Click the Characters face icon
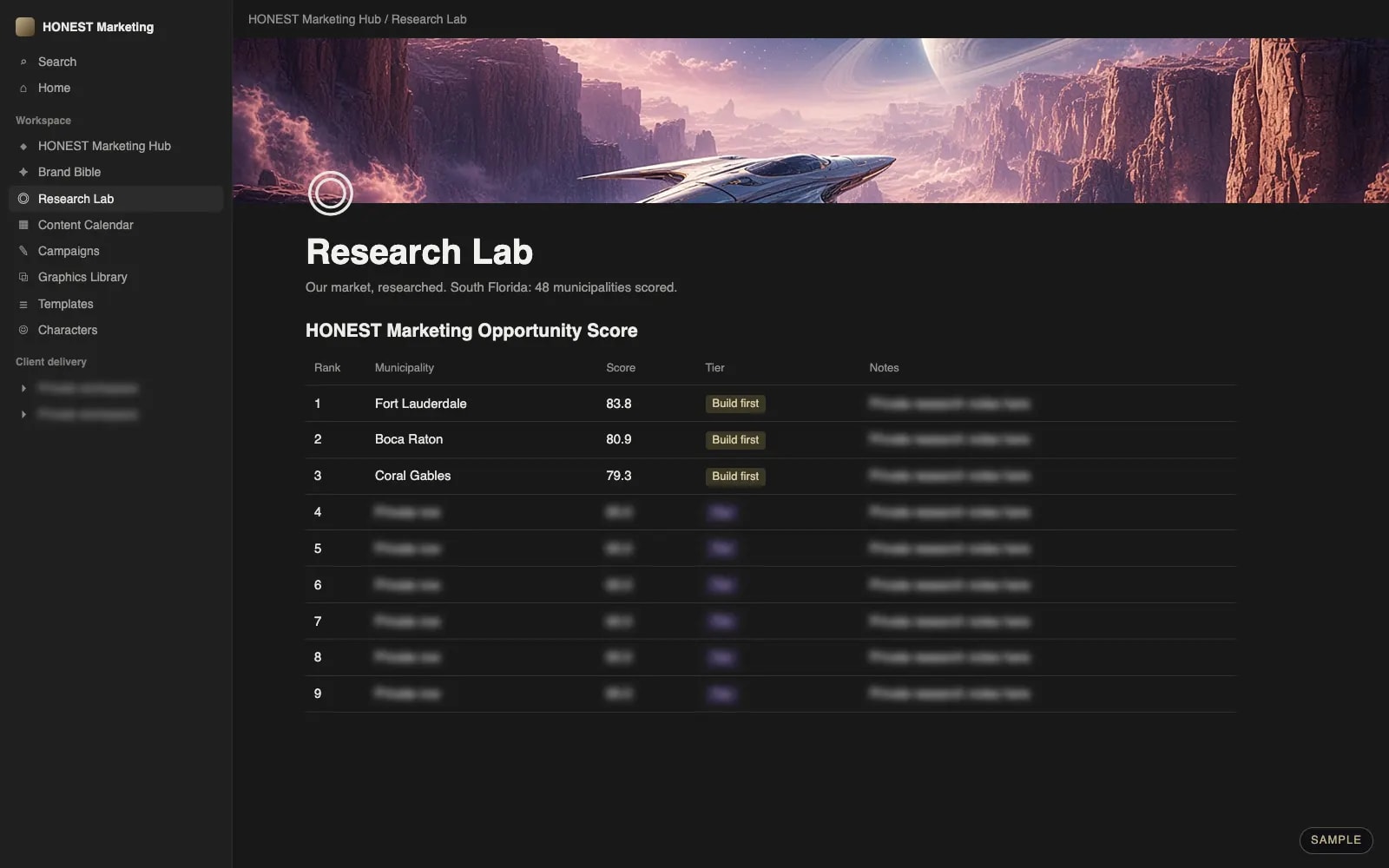The width and height of the screenshot is (1389, 868). tap(23, 330)
